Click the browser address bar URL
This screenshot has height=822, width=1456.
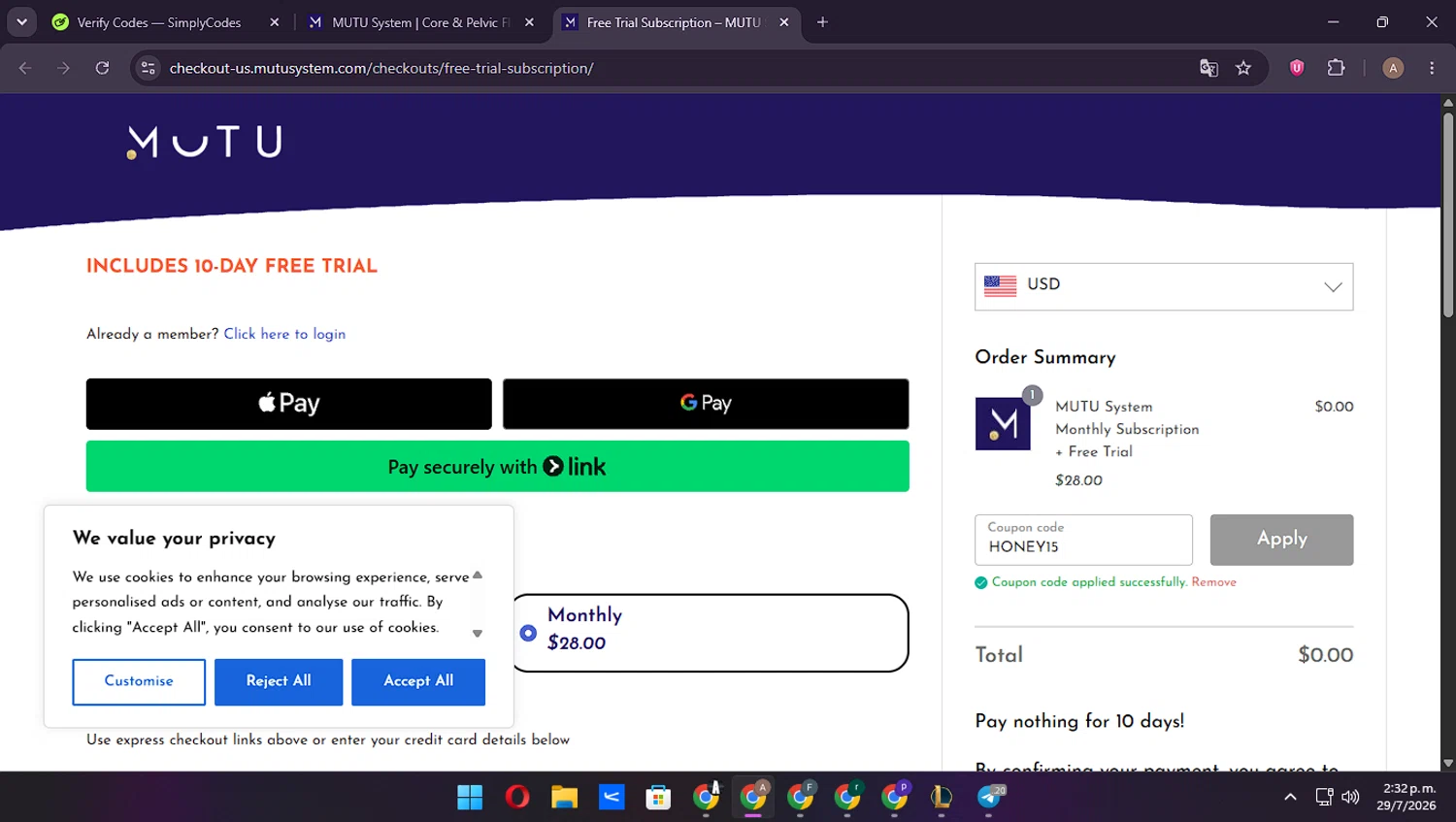381,68
